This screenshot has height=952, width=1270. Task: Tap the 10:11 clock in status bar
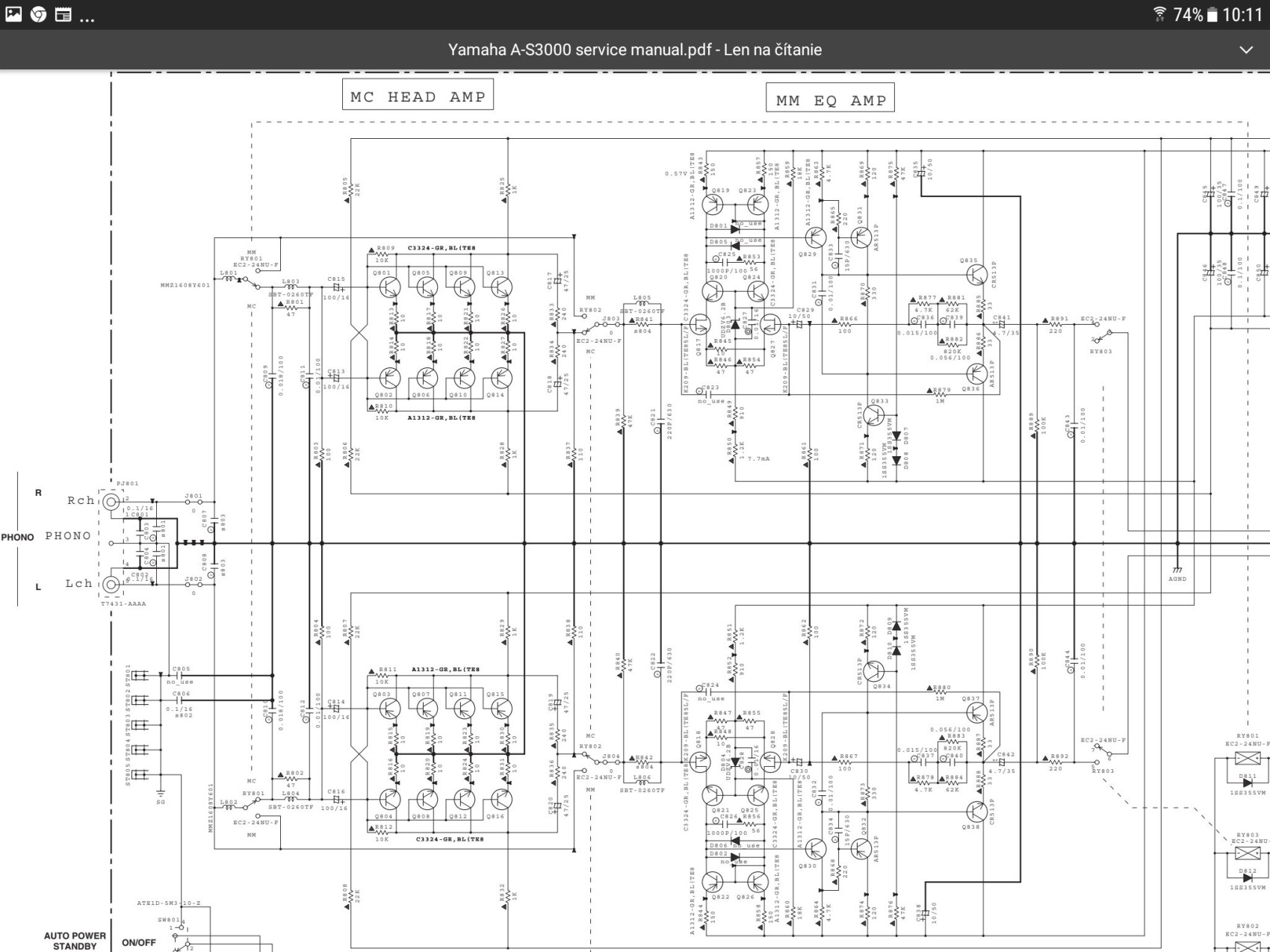pyautogui.click(x=1242, y=15)
